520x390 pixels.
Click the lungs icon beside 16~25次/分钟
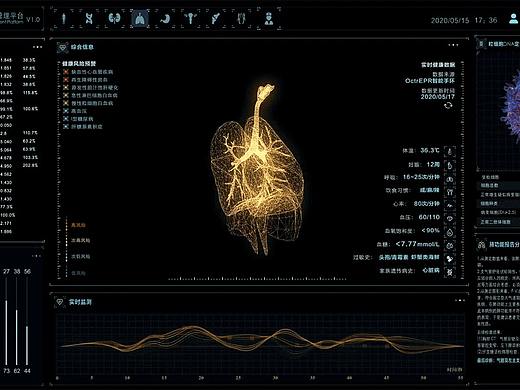450,179
